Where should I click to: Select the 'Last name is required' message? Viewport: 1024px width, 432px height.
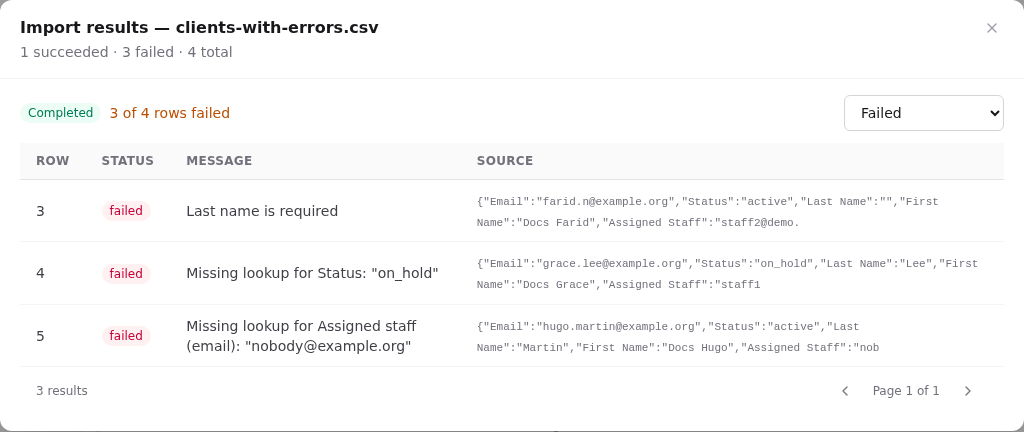tap(262, 211)
